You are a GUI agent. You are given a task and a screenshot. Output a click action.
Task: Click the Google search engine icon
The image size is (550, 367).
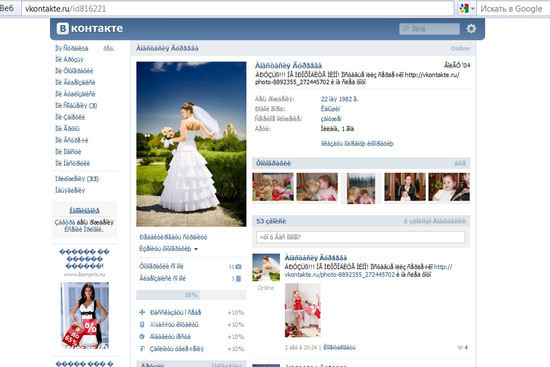coord(464,8)
